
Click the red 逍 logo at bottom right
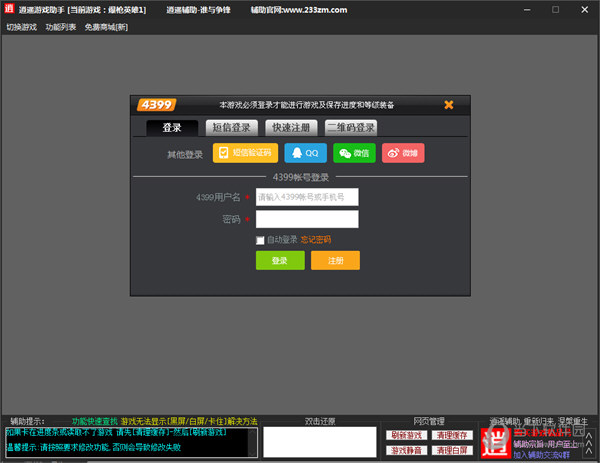point(496,443)
